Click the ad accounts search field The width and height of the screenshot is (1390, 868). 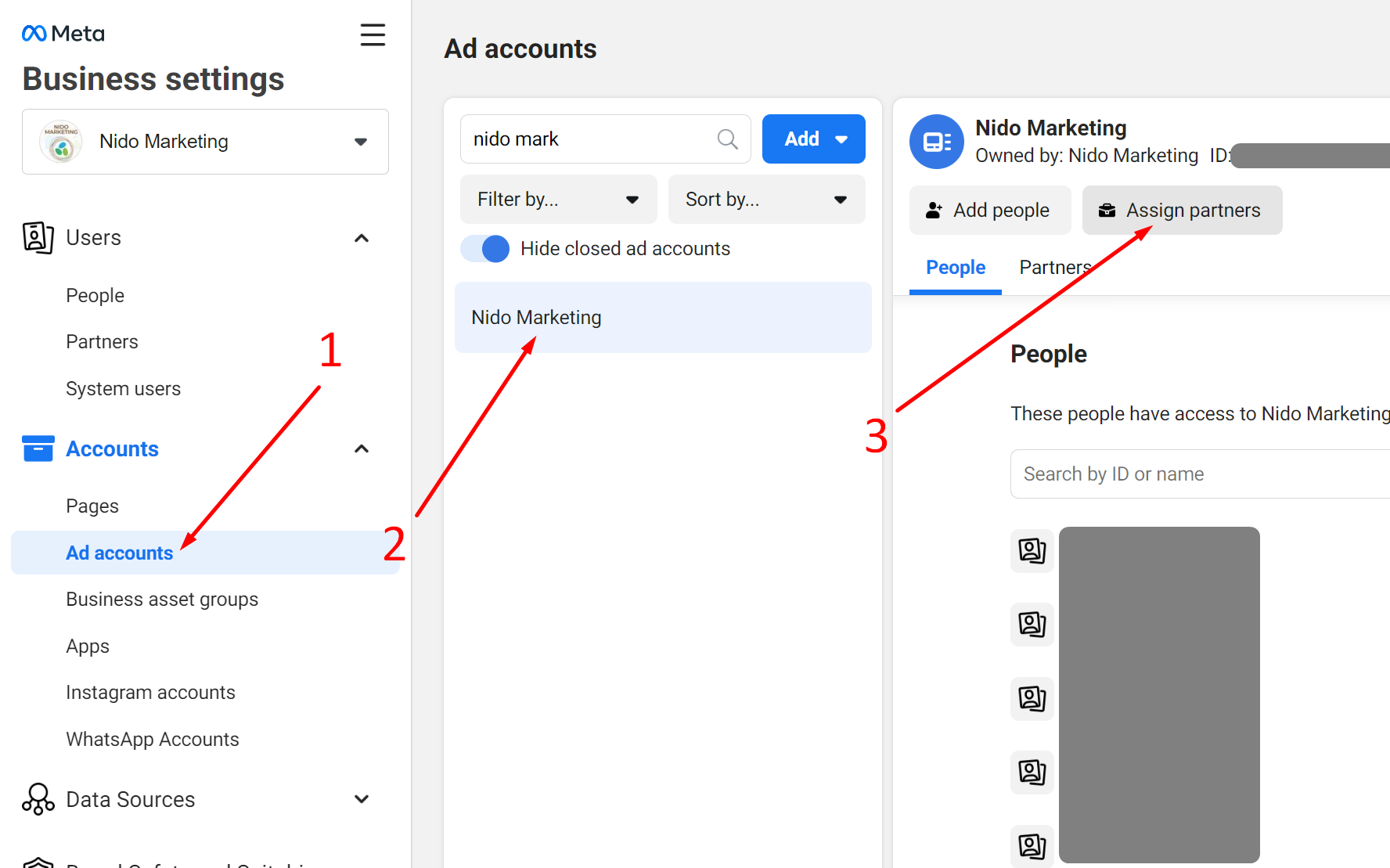(x=606, y=139)
